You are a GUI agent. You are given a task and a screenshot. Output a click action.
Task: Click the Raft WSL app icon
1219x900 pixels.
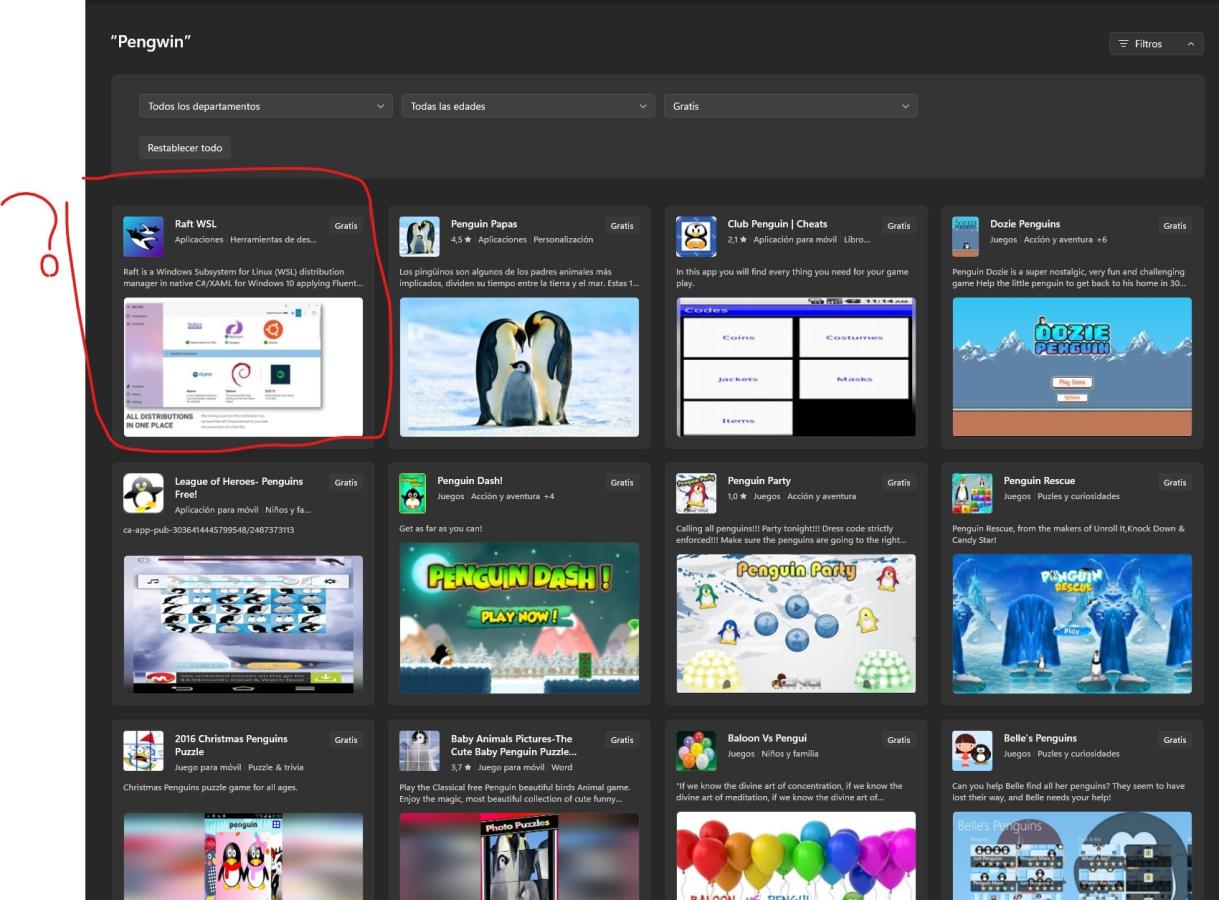143,237
